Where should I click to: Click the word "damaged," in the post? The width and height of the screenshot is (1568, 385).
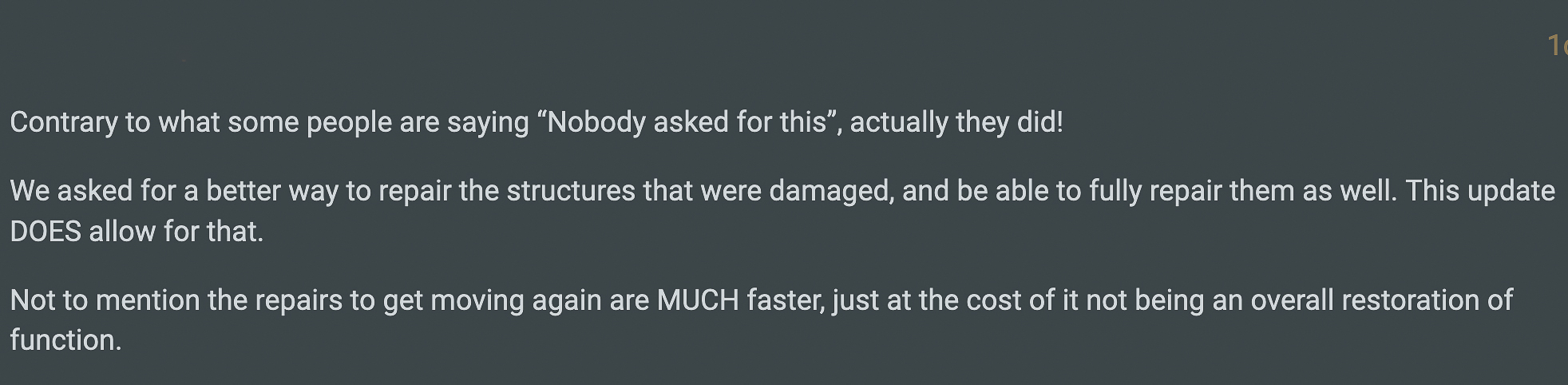click(x=830, y=191)
